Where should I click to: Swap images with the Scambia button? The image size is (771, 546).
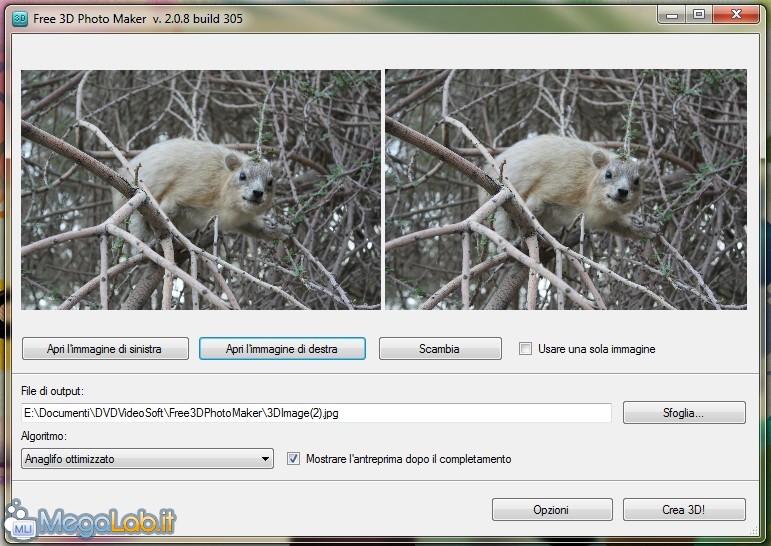coord(440,349)
